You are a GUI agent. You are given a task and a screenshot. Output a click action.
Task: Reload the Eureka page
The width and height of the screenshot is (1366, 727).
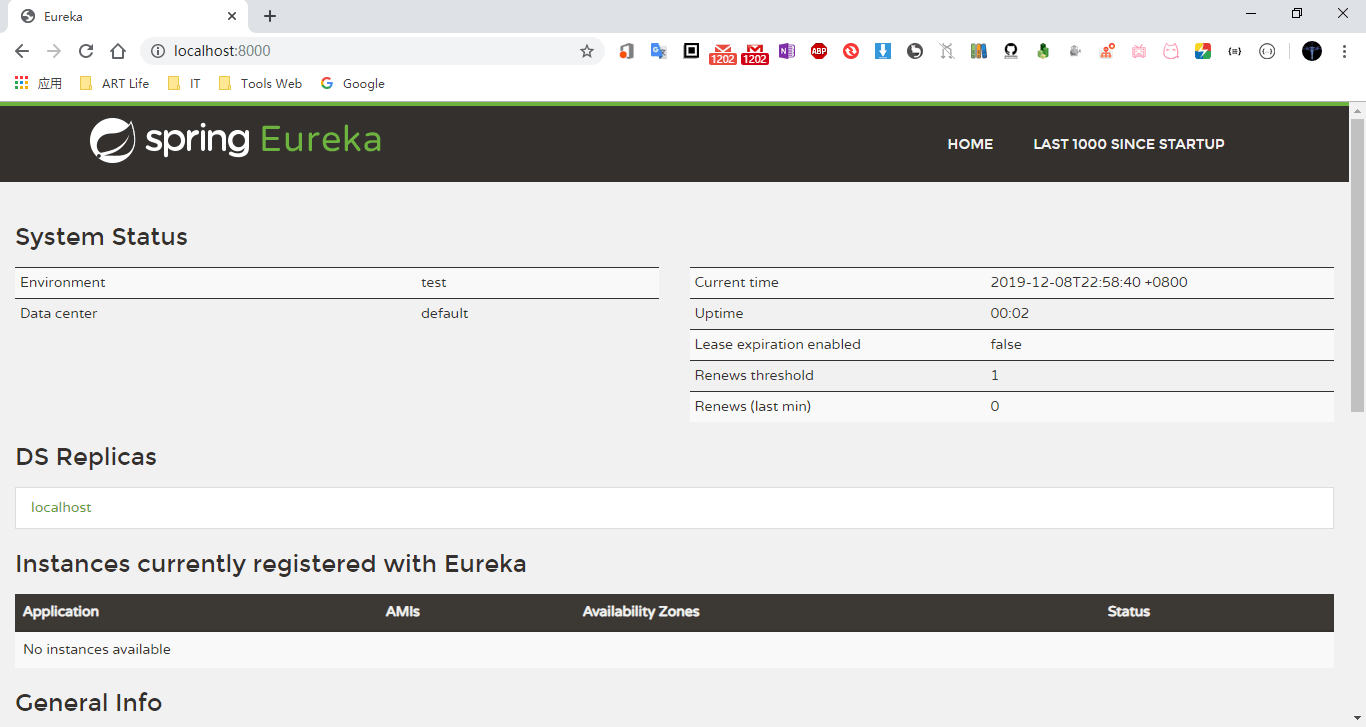pos(86,51)
